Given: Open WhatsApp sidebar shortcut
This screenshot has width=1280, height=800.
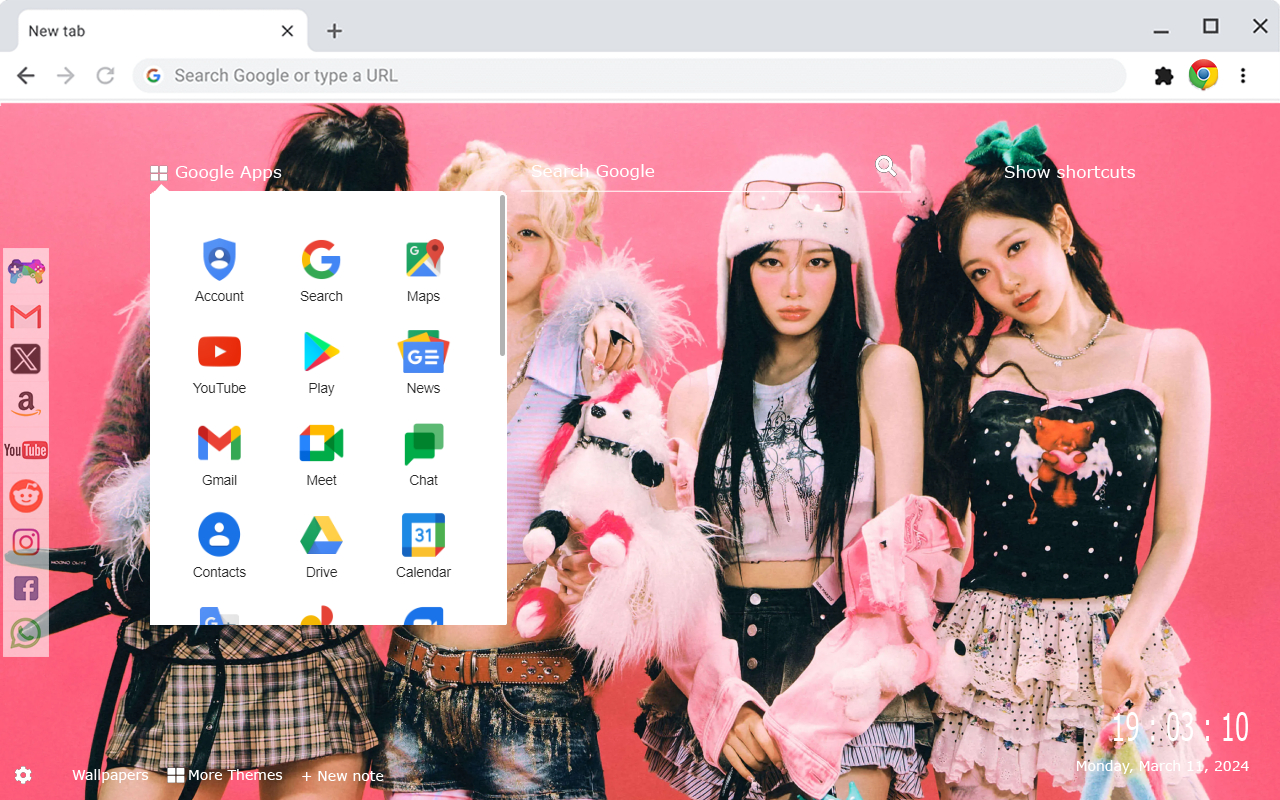Looking at the screenshot, I should 26,633.
